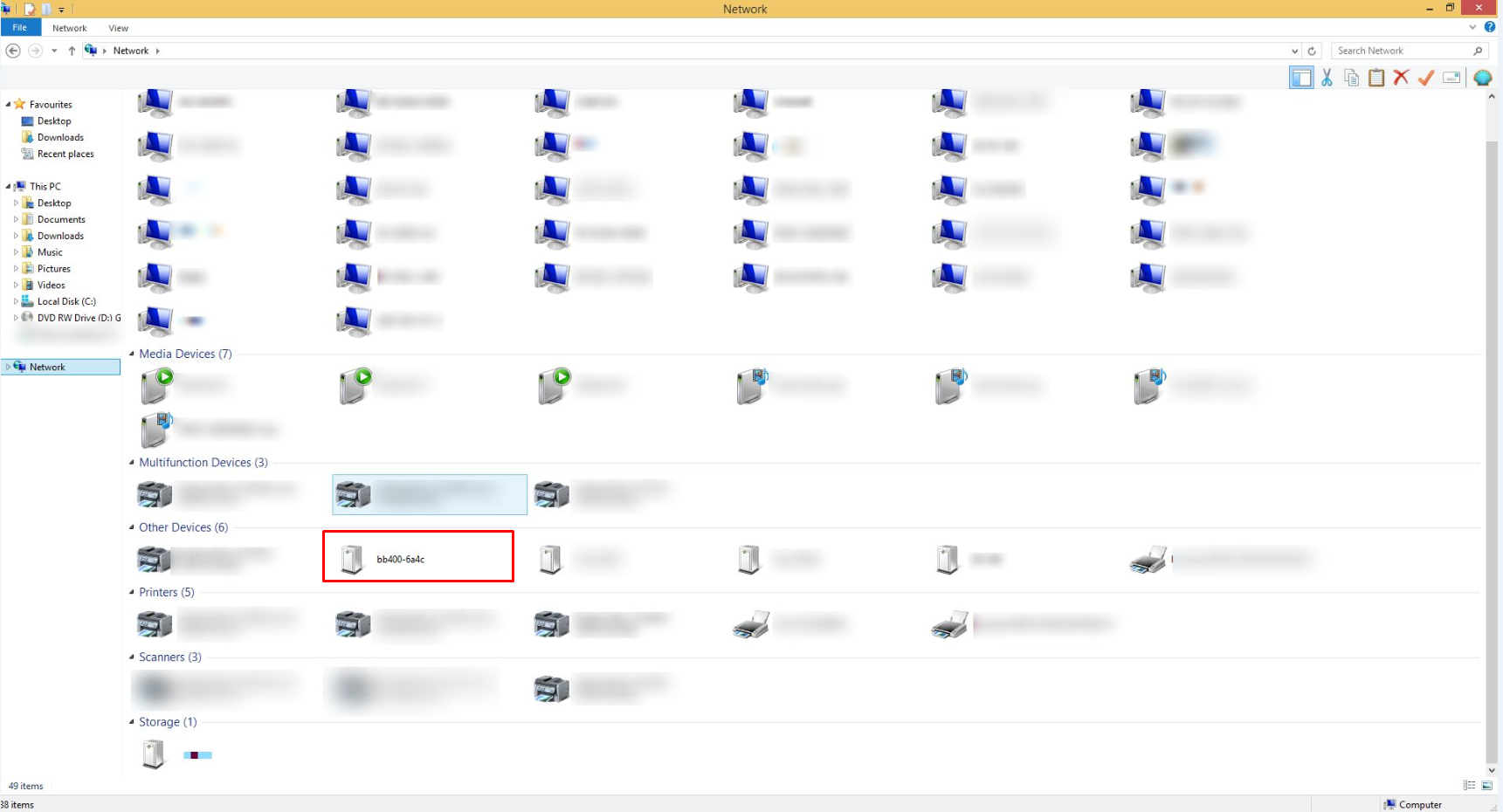Click the Classic Shell seashell icon
The height and width of the screenshot is (812, 1503).
(1482, 77)
